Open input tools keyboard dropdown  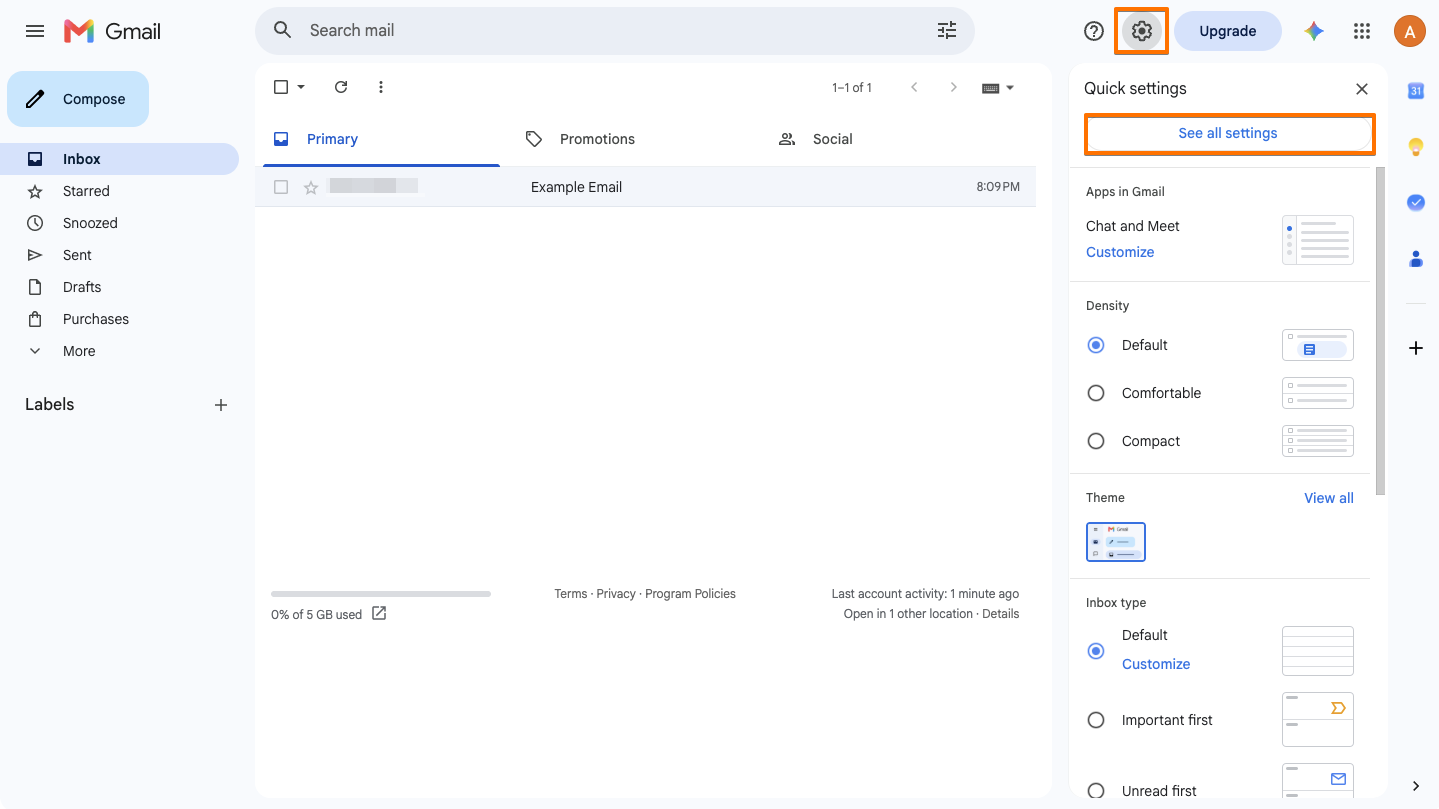pyautogui.click(x=998, y=88)
